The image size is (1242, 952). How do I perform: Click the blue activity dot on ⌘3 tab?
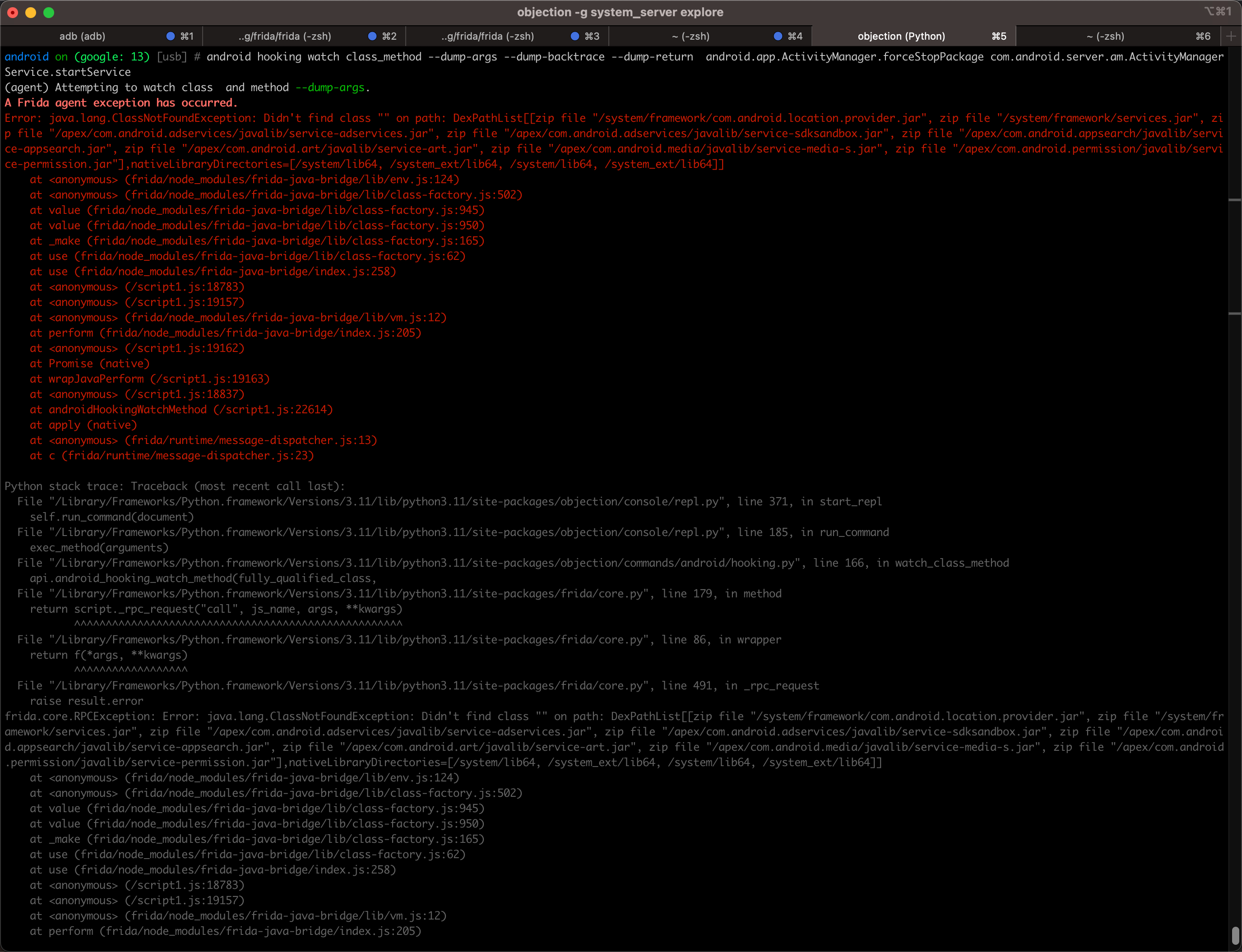(x=575, y=36)
